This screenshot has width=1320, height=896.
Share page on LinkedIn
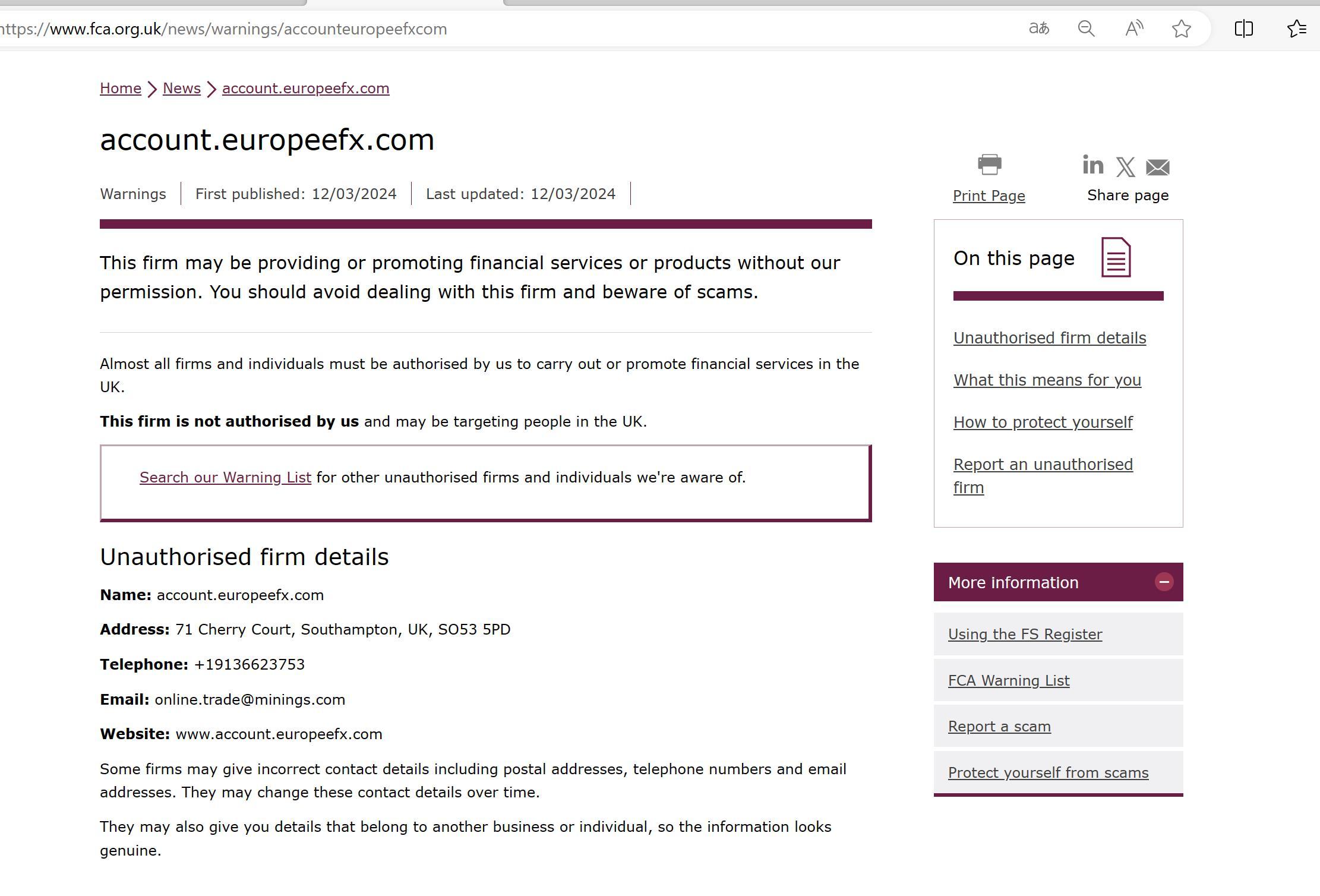[x=1092, y=165]
